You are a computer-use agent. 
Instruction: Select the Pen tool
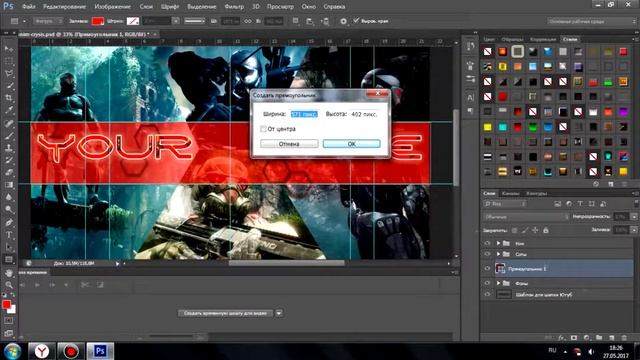pyautogui.click(x=9, y=222)
